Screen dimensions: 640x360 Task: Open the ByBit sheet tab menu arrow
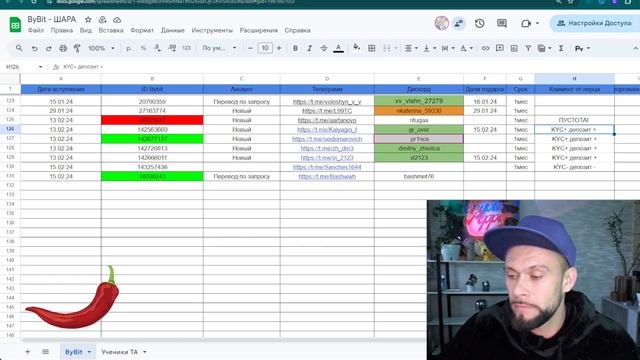[89, 352]
